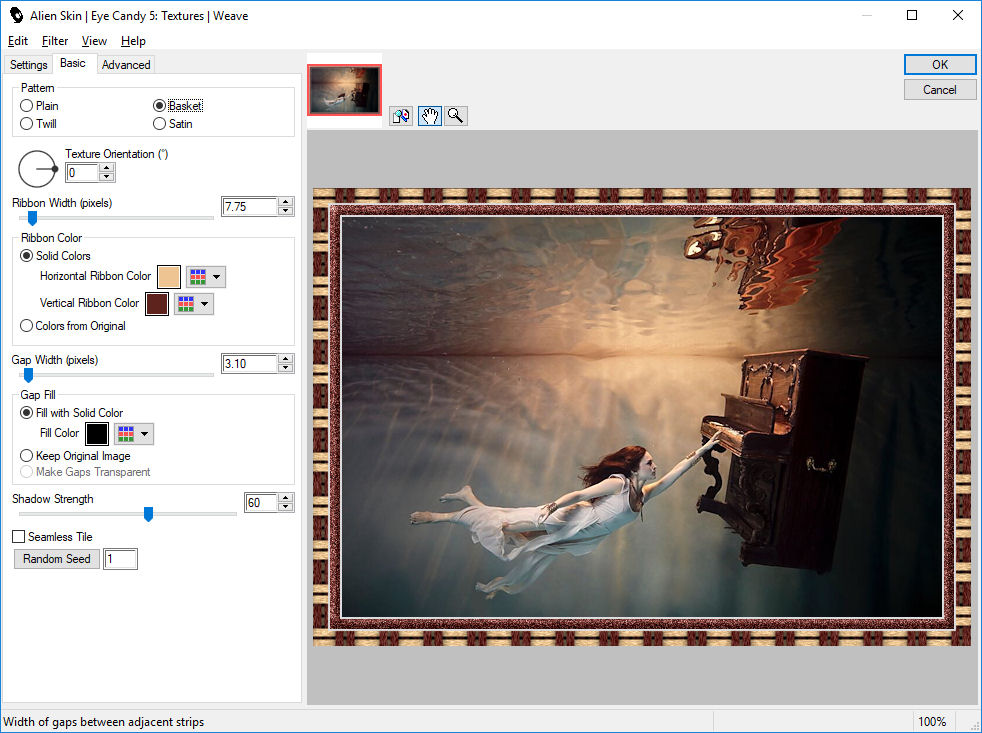Click the Shadow Strength value field
The image size is (982, 733).
point(261,502)
